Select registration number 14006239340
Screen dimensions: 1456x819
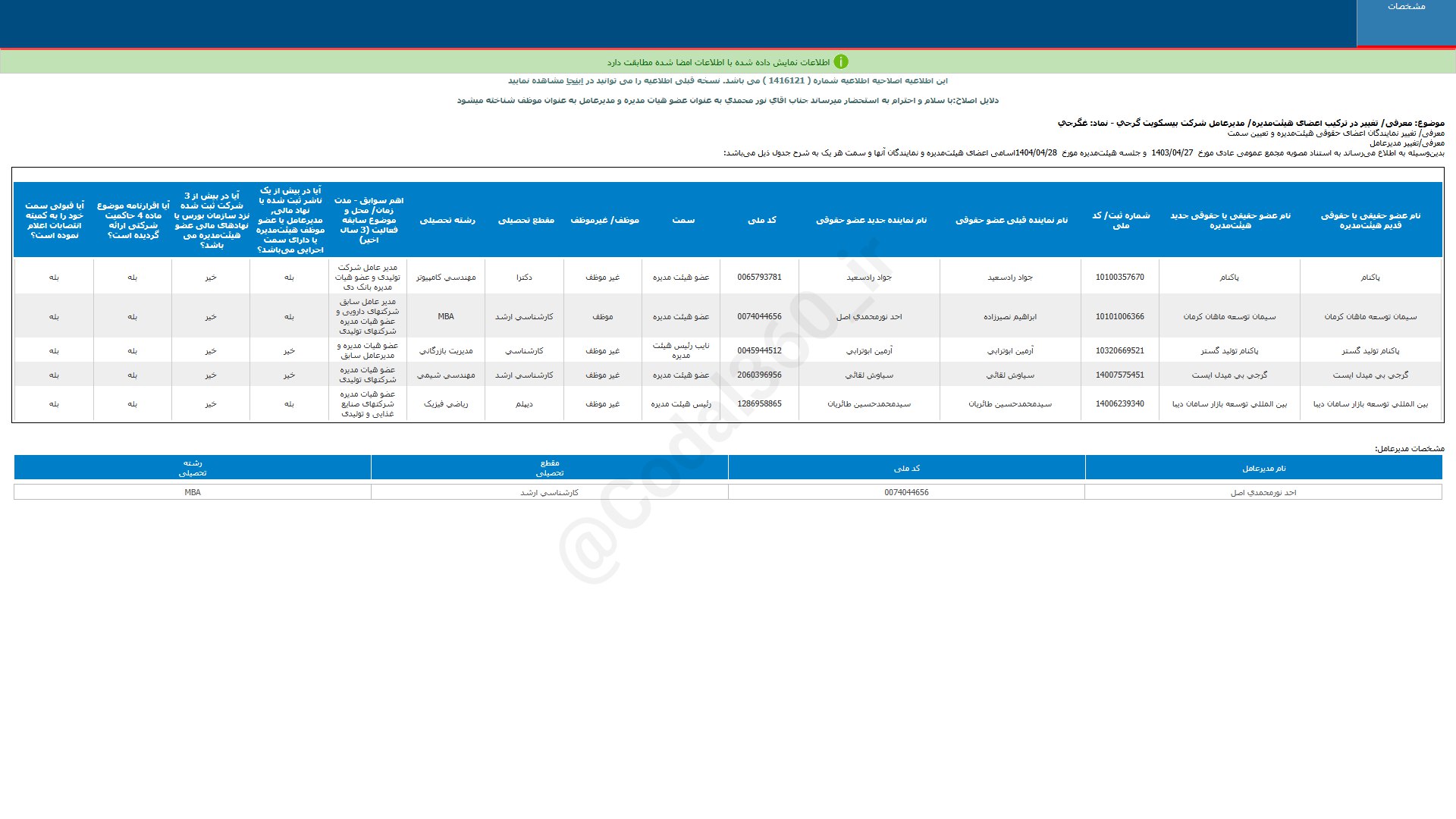[1119, 404]
